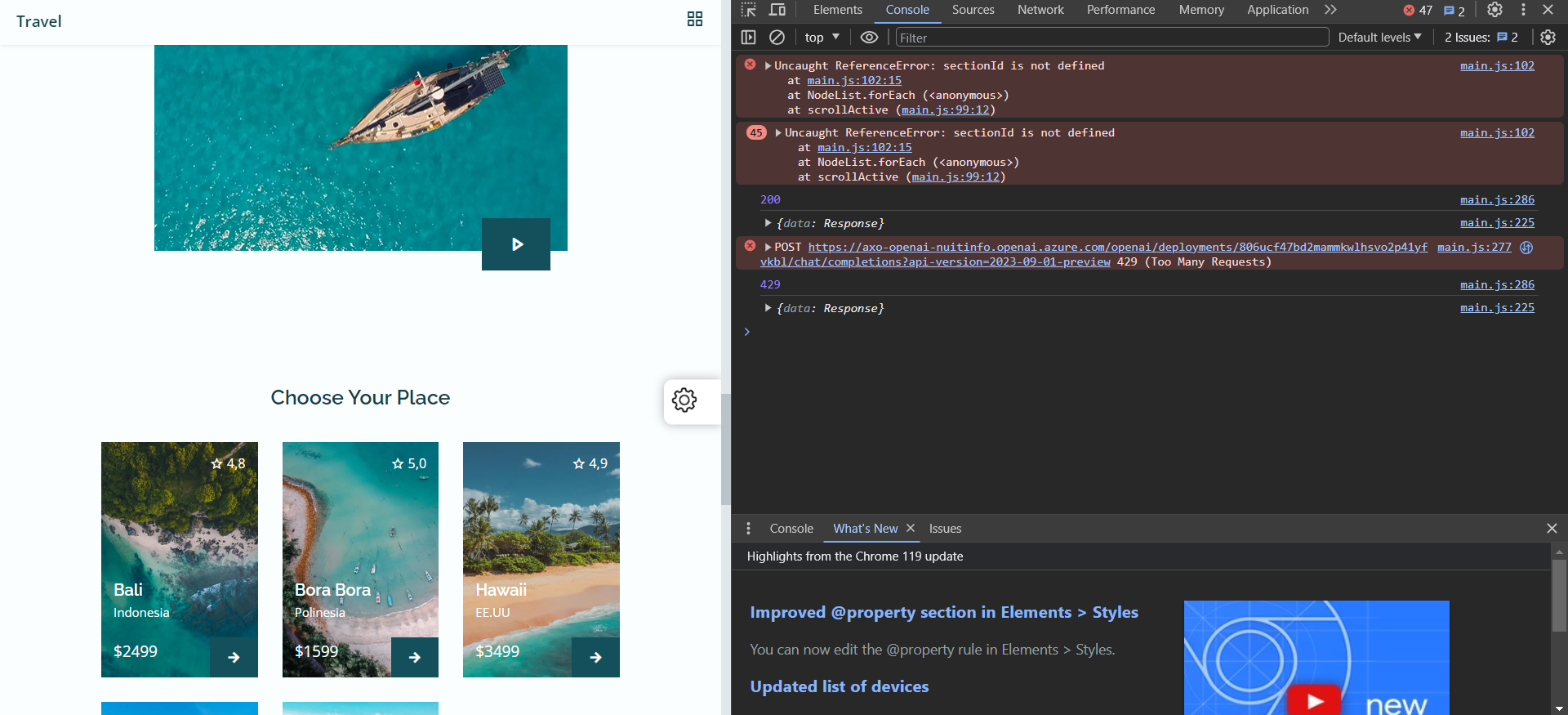This screenshot has width=1568, height=715.
Task: Click the arrow button on Bali card
Action: [x=234, y=657]
